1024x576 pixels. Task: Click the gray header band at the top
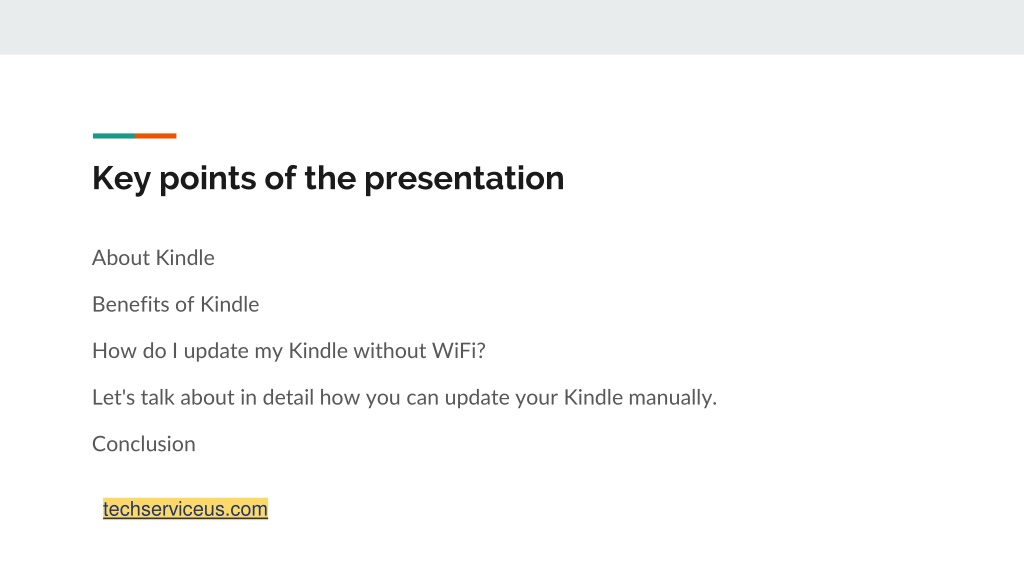click(512, 27)
